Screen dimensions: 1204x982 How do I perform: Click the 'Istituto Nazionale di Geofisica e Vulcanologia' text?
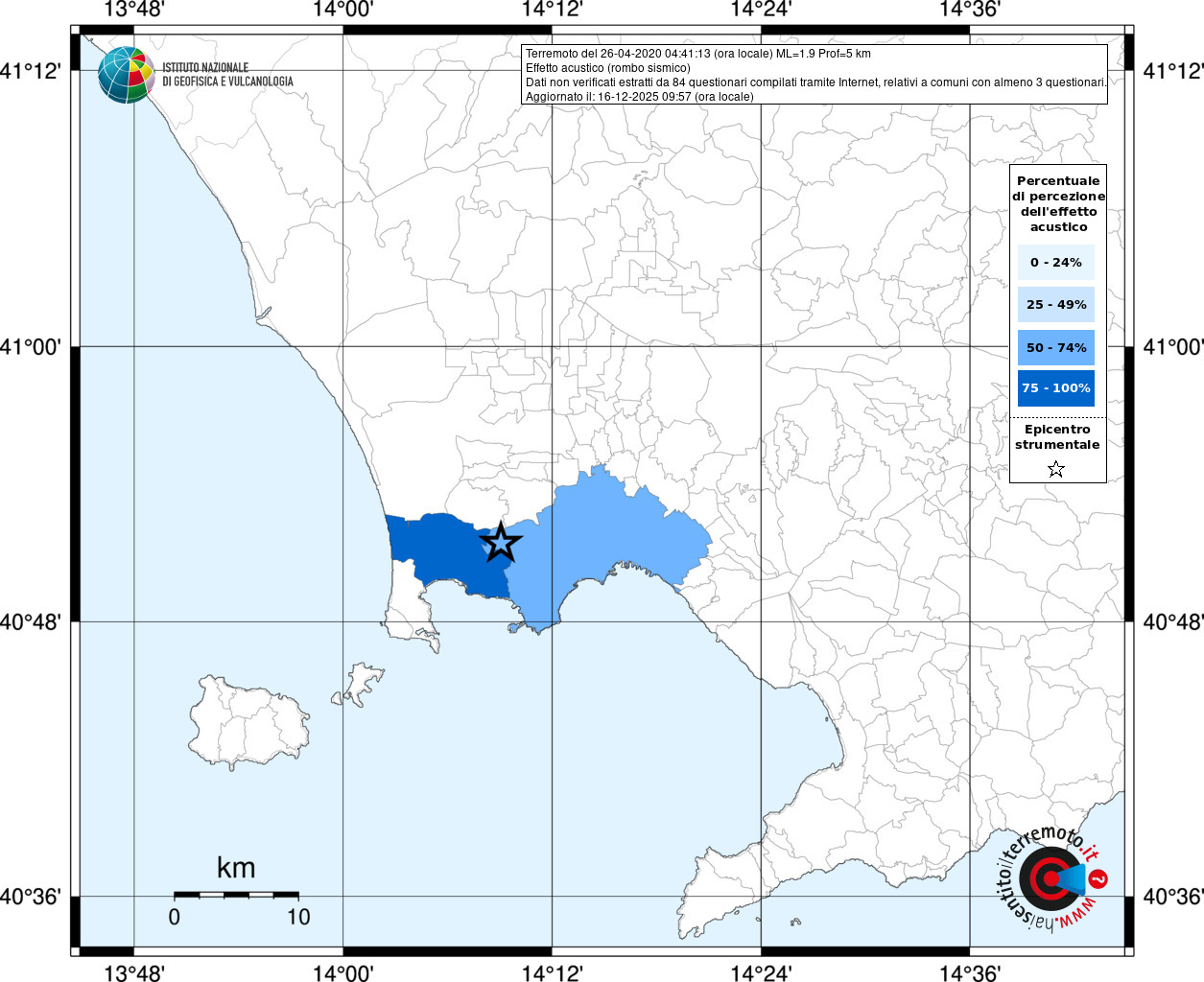[227, 75]
